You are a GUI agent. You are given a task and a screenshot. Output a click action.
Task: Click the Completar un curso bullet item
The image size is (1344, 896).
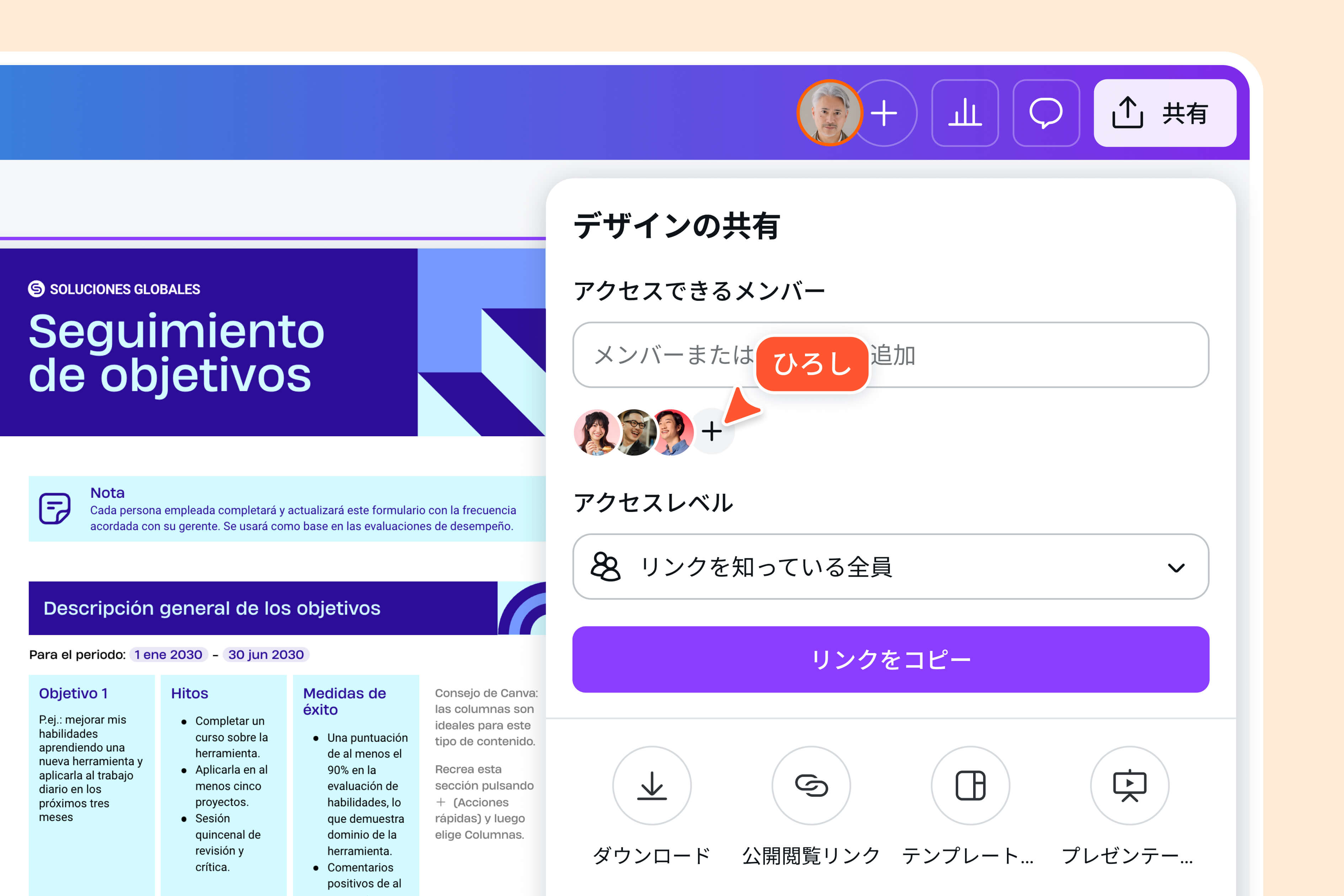231,737
